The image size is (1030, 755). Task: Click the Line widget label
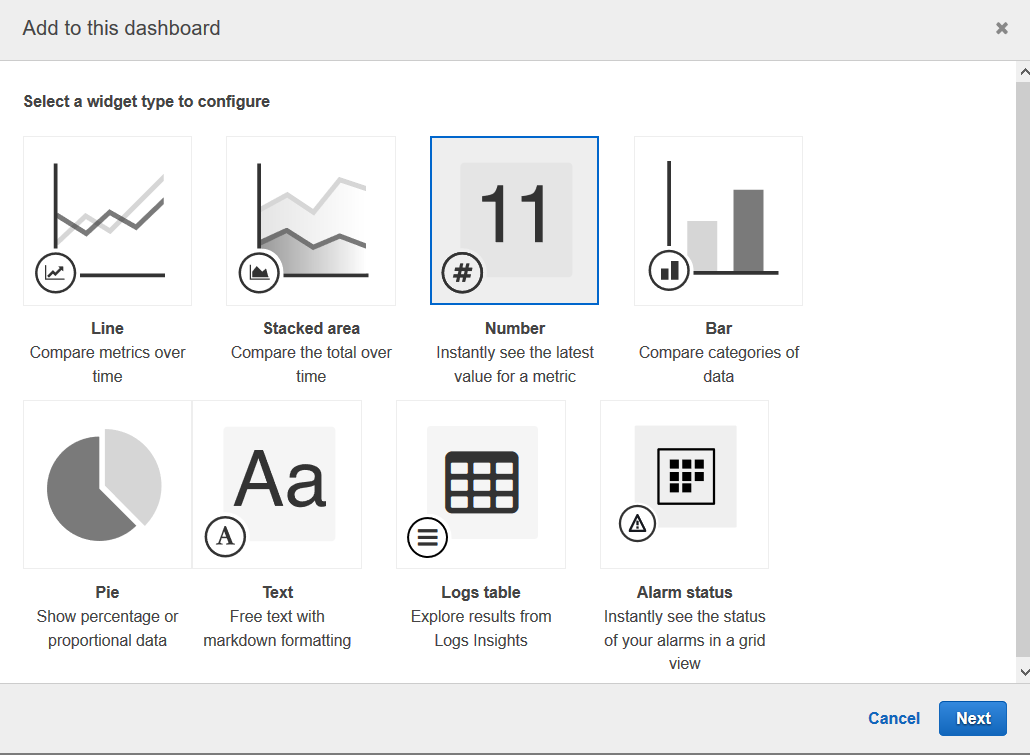tap(107, 328)
